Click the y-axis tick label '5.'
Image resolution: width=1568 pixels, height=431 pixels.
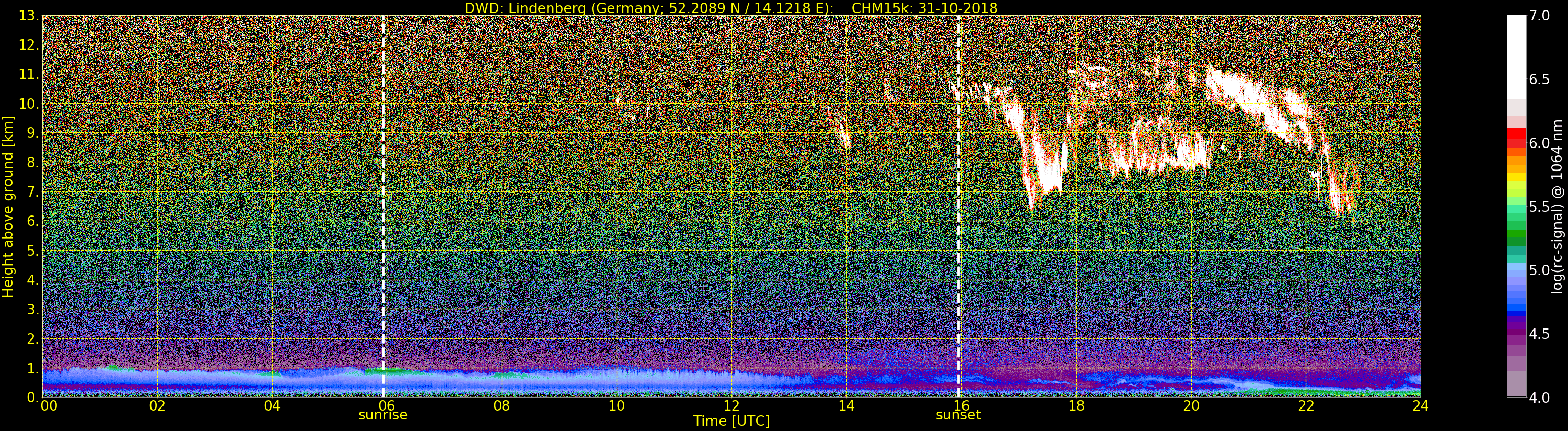click(x=32, y=251)
